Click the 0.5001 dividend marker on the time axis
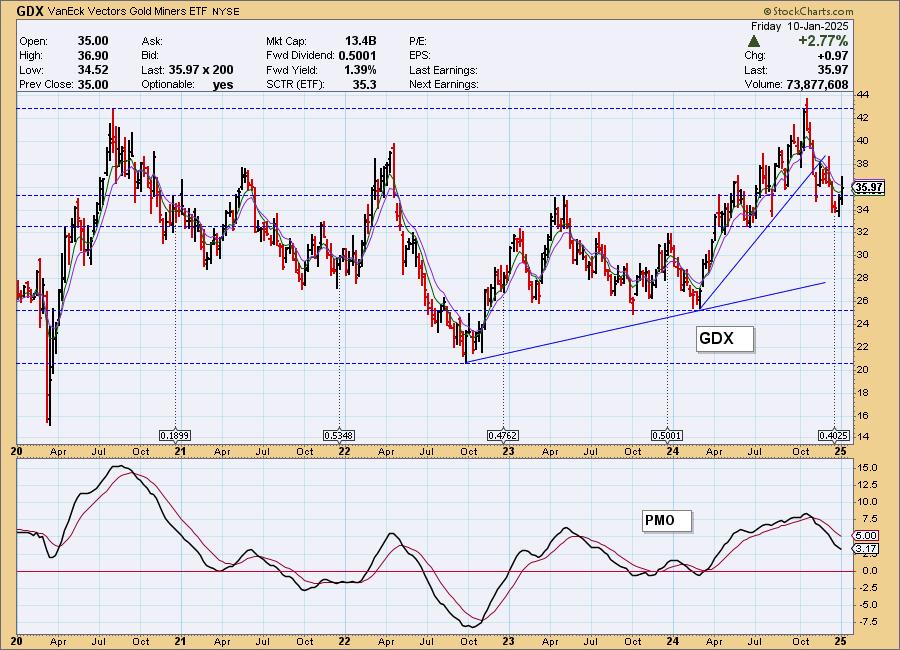This screenshot has height=650, width=900. pos(666,436)
